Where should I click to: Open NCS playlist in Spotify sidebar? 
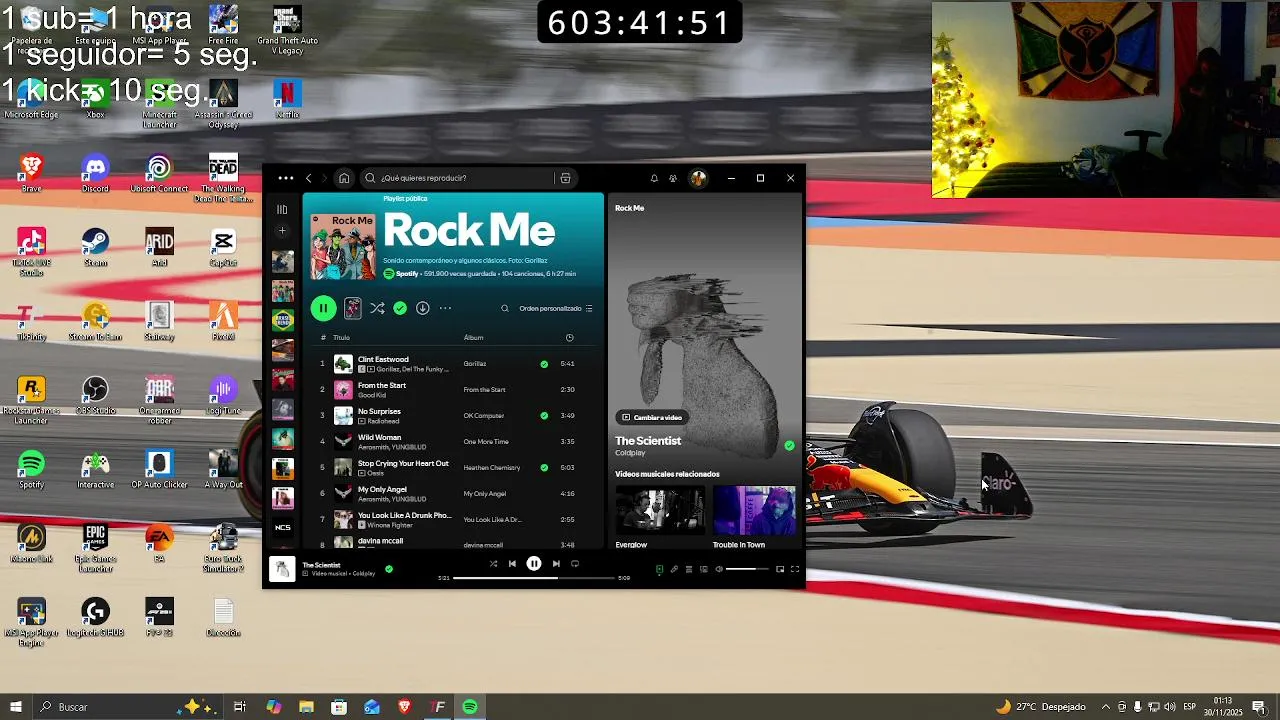click(x=283, y=527)
